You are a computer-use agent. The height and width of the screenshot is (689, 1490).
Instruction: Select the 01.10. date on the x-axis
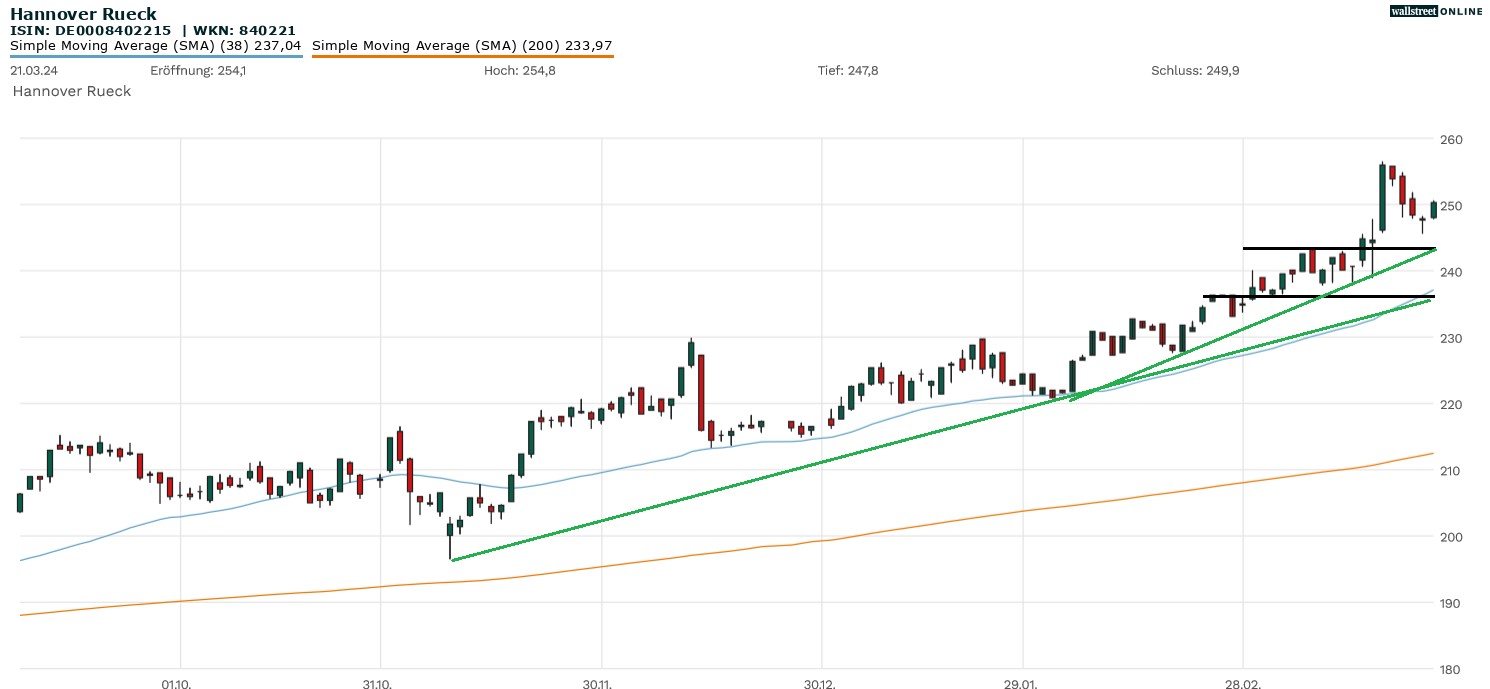176,684
